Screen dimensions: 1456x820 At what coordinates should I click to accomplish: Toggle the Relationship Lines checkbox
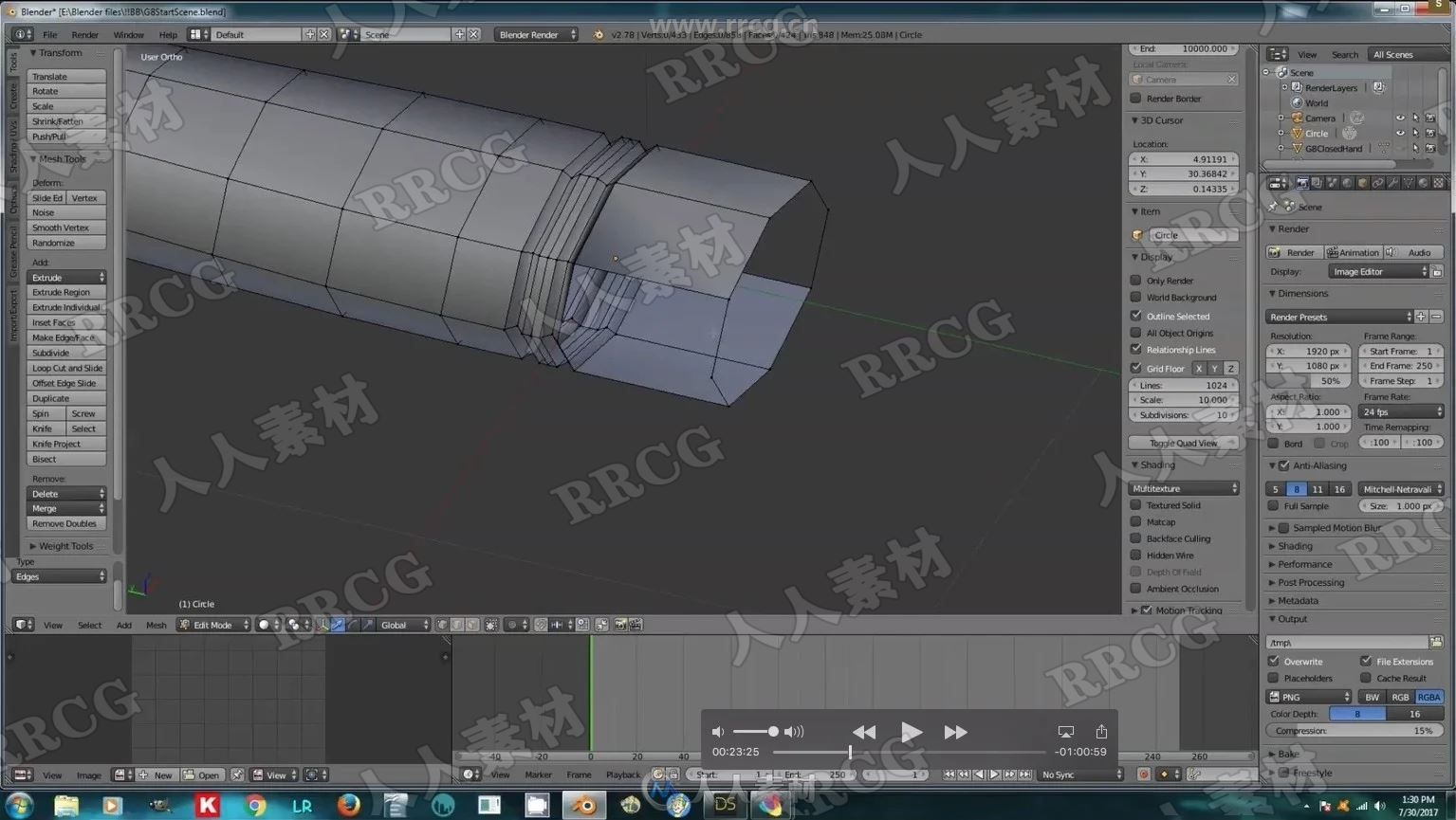click(1135, 349)
